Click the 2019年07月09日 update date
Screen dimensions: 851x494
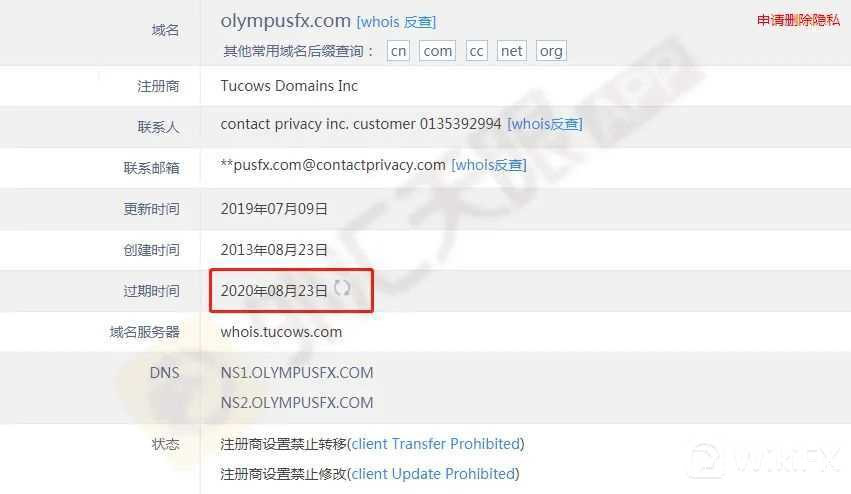[x=274, y=209]
